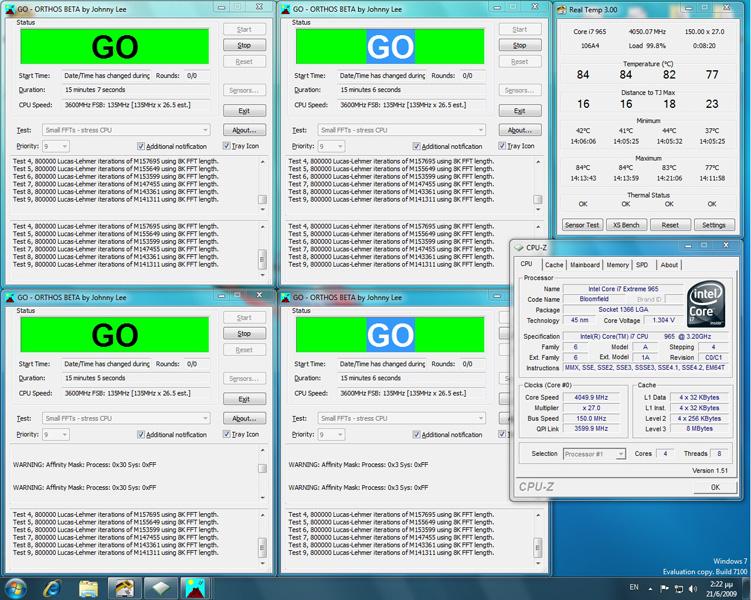The height and width of the screenshot is (600, 751).
Task: Activate the CPU-Z diamond taskbar button
Action: 160,589
